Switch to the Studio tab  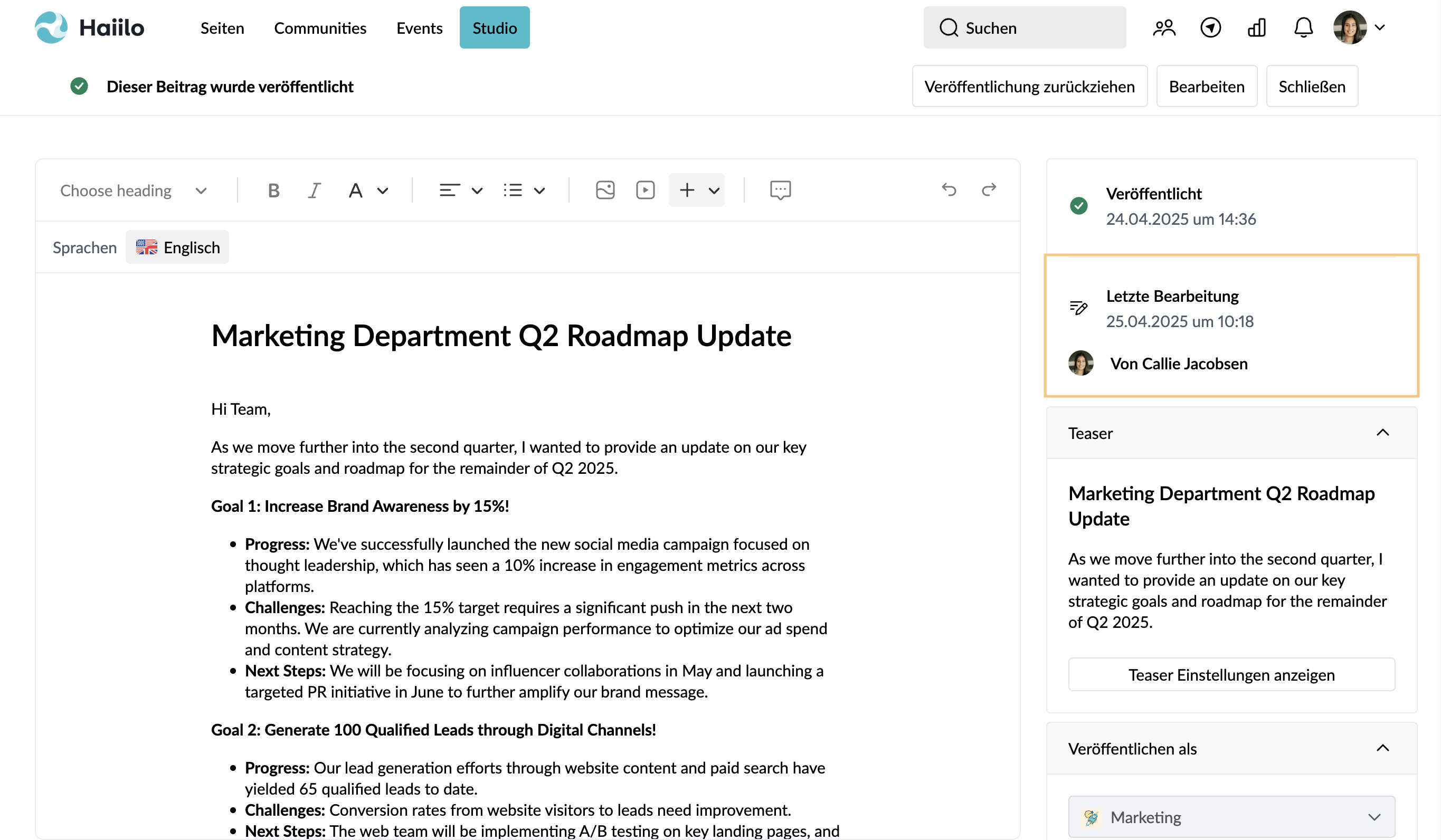(x=495, y=27)
